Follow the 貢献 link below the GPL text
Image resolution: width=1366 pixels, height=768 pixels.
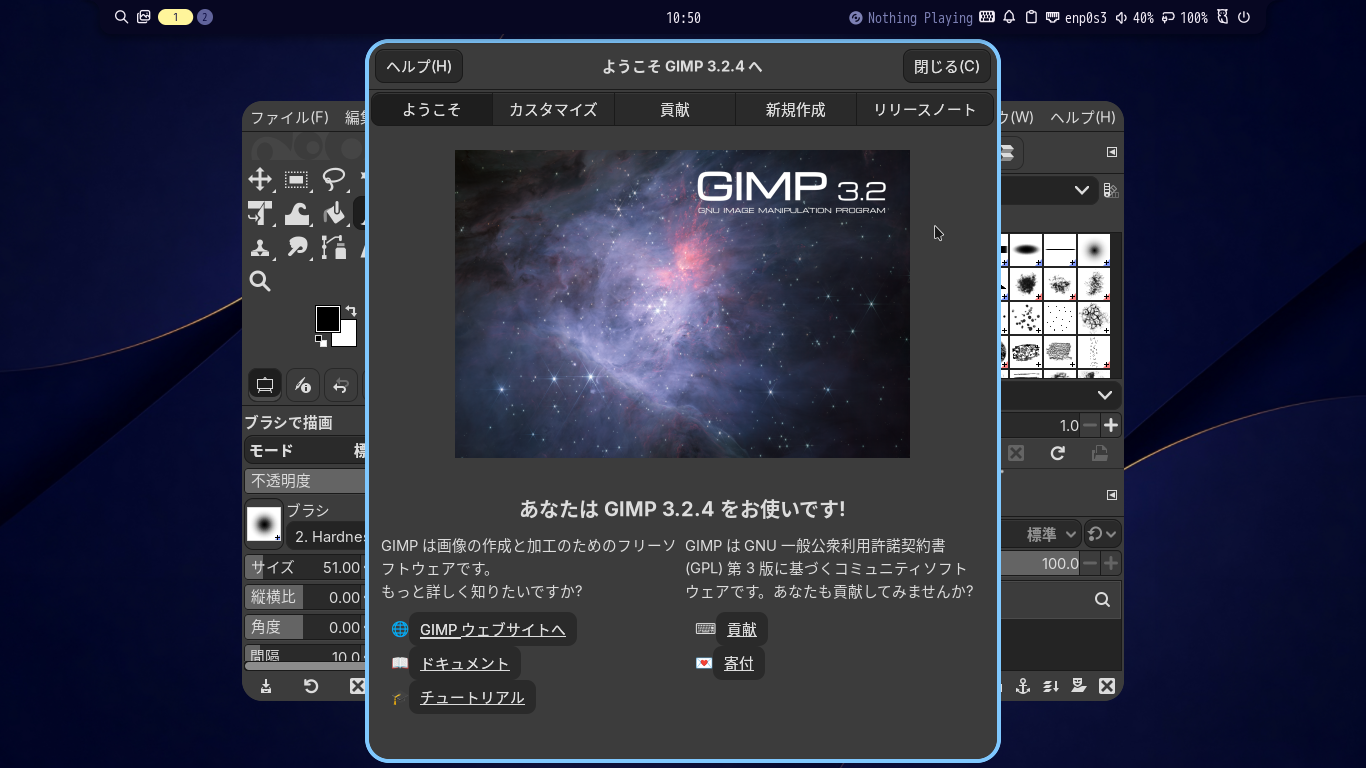tap(741, 630)
